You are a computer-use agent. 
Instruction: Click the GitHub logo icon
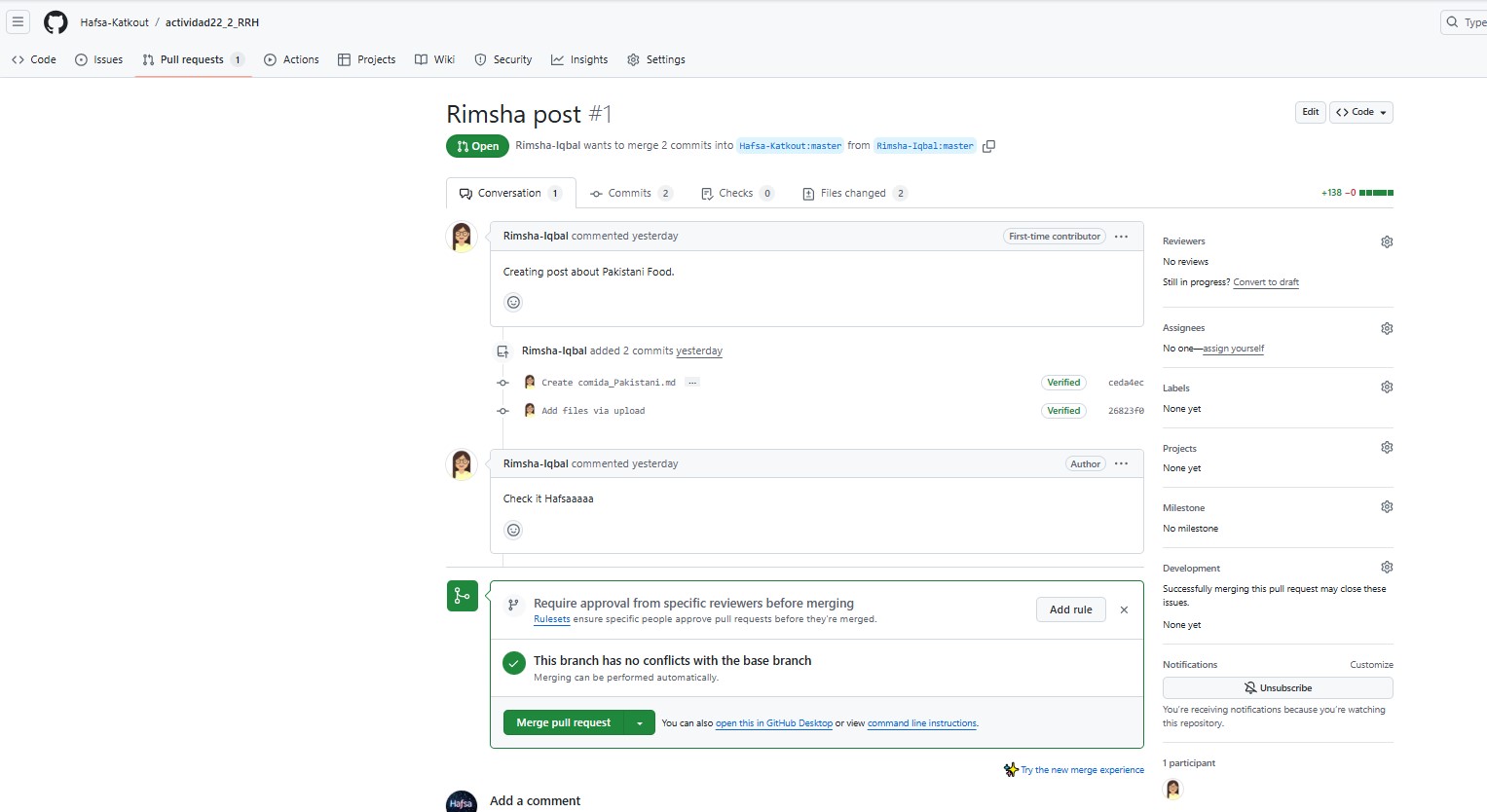(56, 21)
